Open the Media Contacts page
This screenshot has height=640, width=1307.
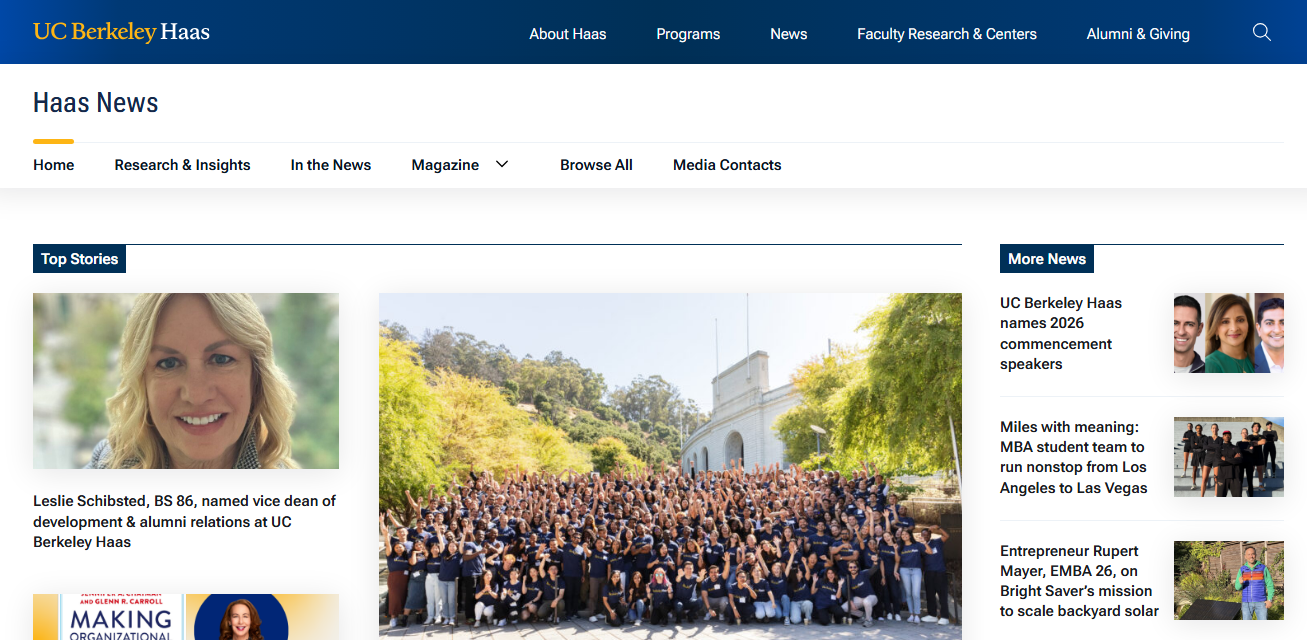tap(727, 164)
